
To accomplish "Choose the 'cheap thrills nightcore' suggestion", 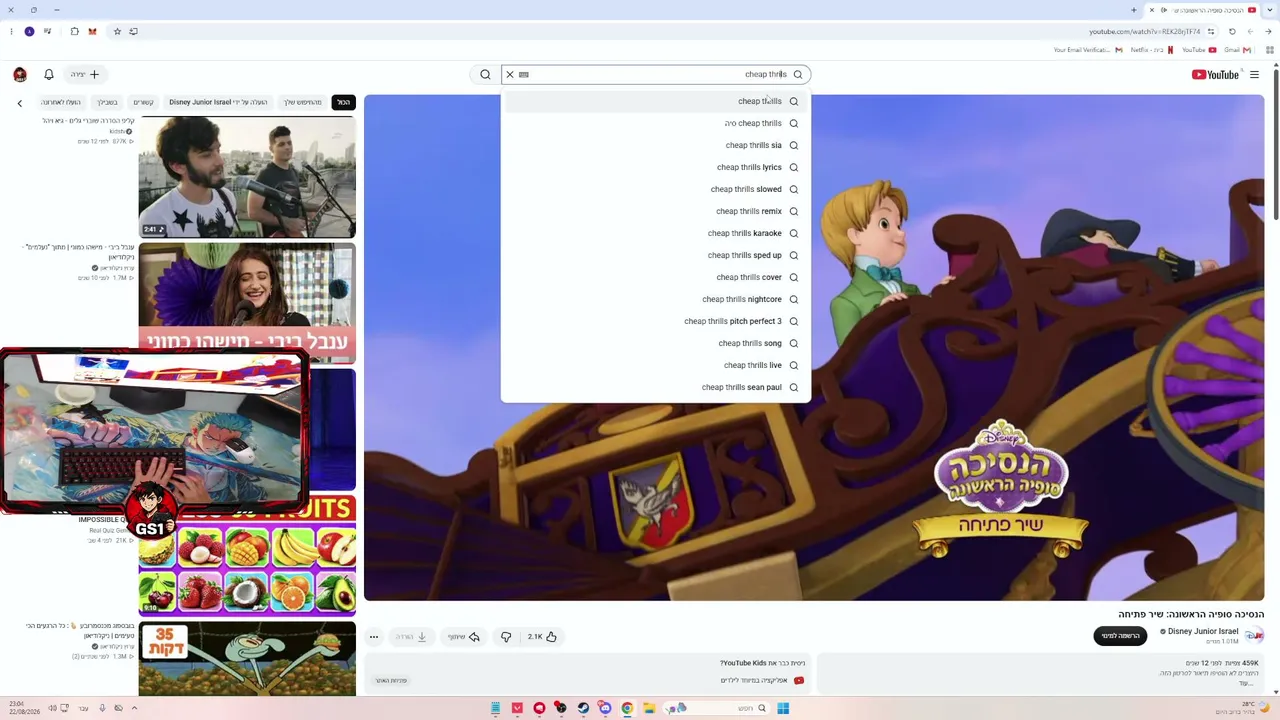I will click(656, 299).
